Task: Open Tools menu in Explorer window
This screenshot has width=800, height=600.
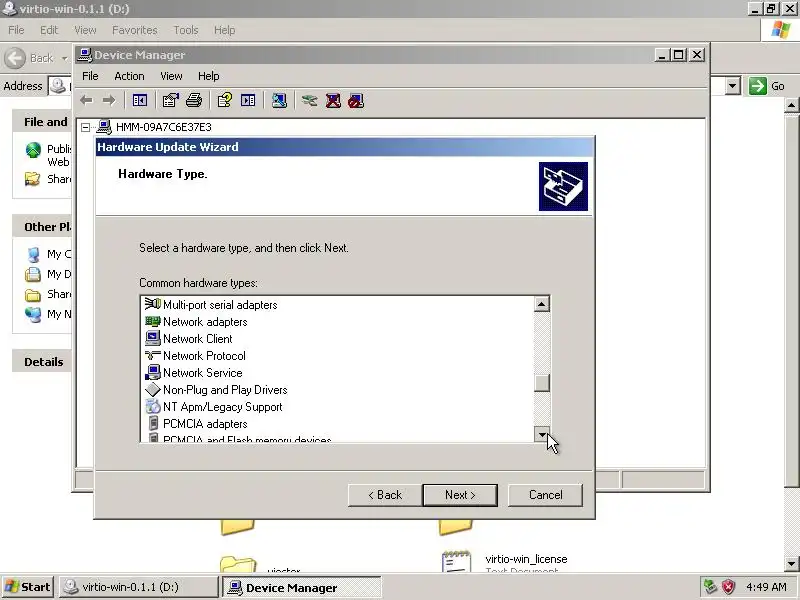Action: coord(186,30)
